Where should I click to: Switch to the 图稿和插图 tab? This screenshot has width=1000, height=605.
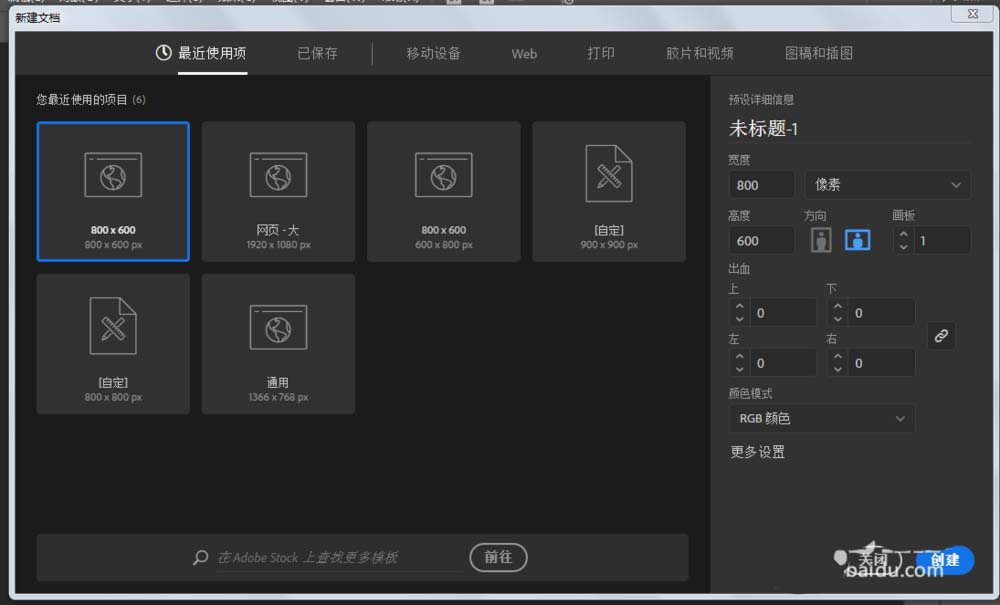coord(819,54)
